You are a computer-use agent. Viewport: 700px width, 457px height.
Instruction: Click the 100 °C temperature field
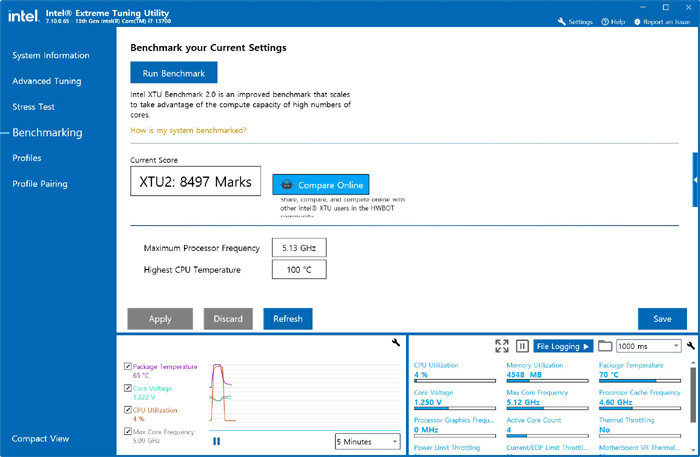(x=299, y=270)
